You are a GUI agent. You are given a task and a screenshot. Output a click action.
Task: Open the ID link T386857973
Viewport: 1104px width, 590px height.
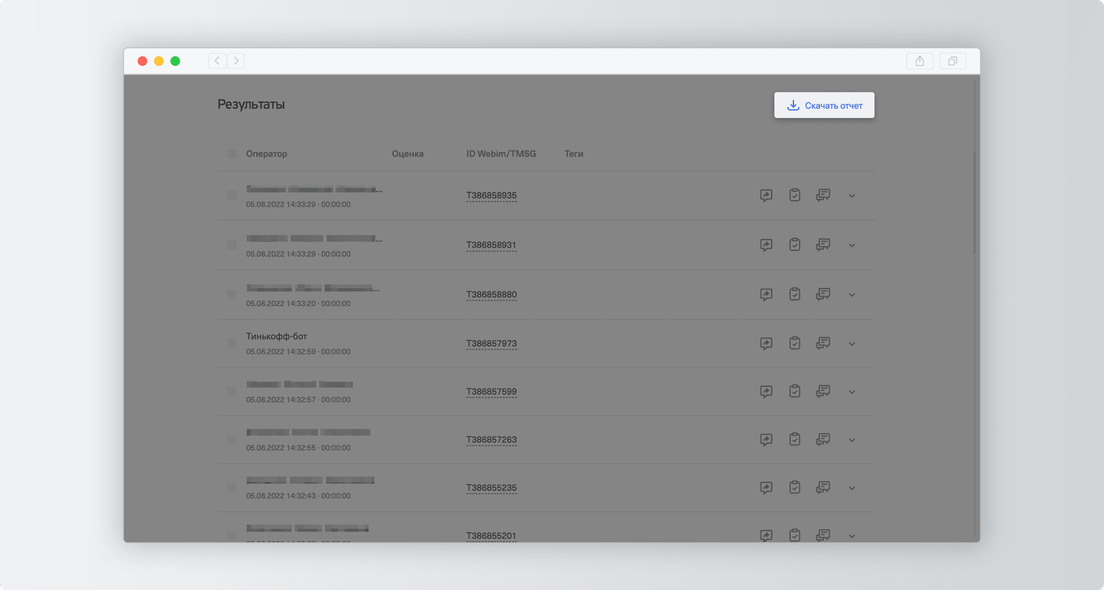pyautogui.click(x=491, y=344)
